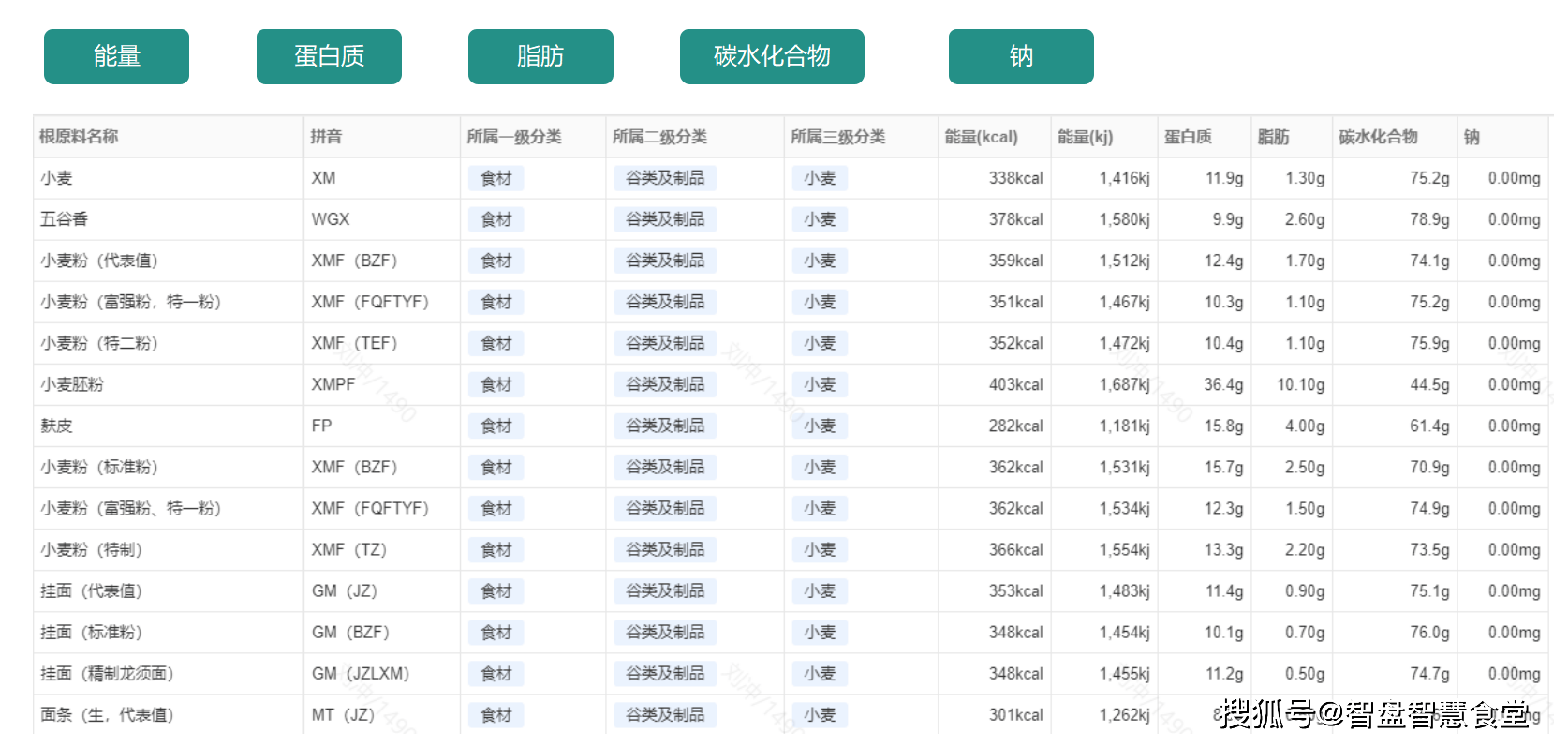The height and width of the screenshot is (747, 1568).
Task: Click the 蛋白质 button
Action: [329, 56]
